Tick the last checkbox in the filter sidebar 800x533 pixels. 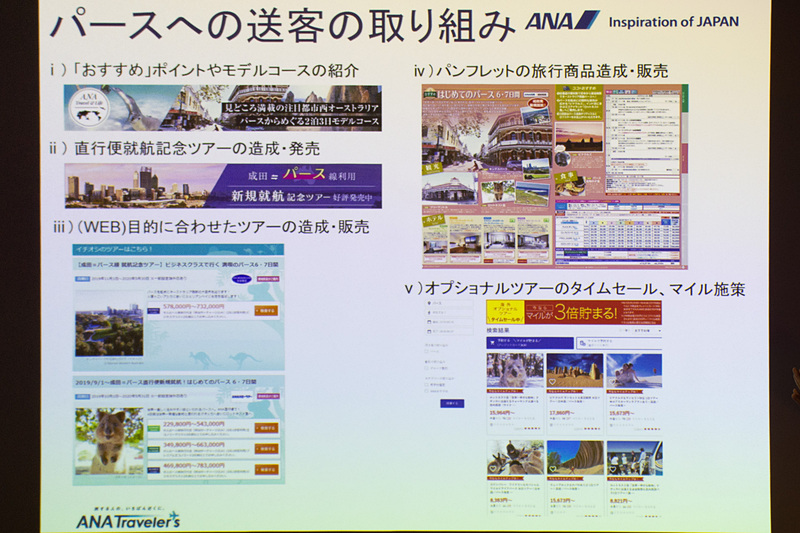click(x=427, y=391)
